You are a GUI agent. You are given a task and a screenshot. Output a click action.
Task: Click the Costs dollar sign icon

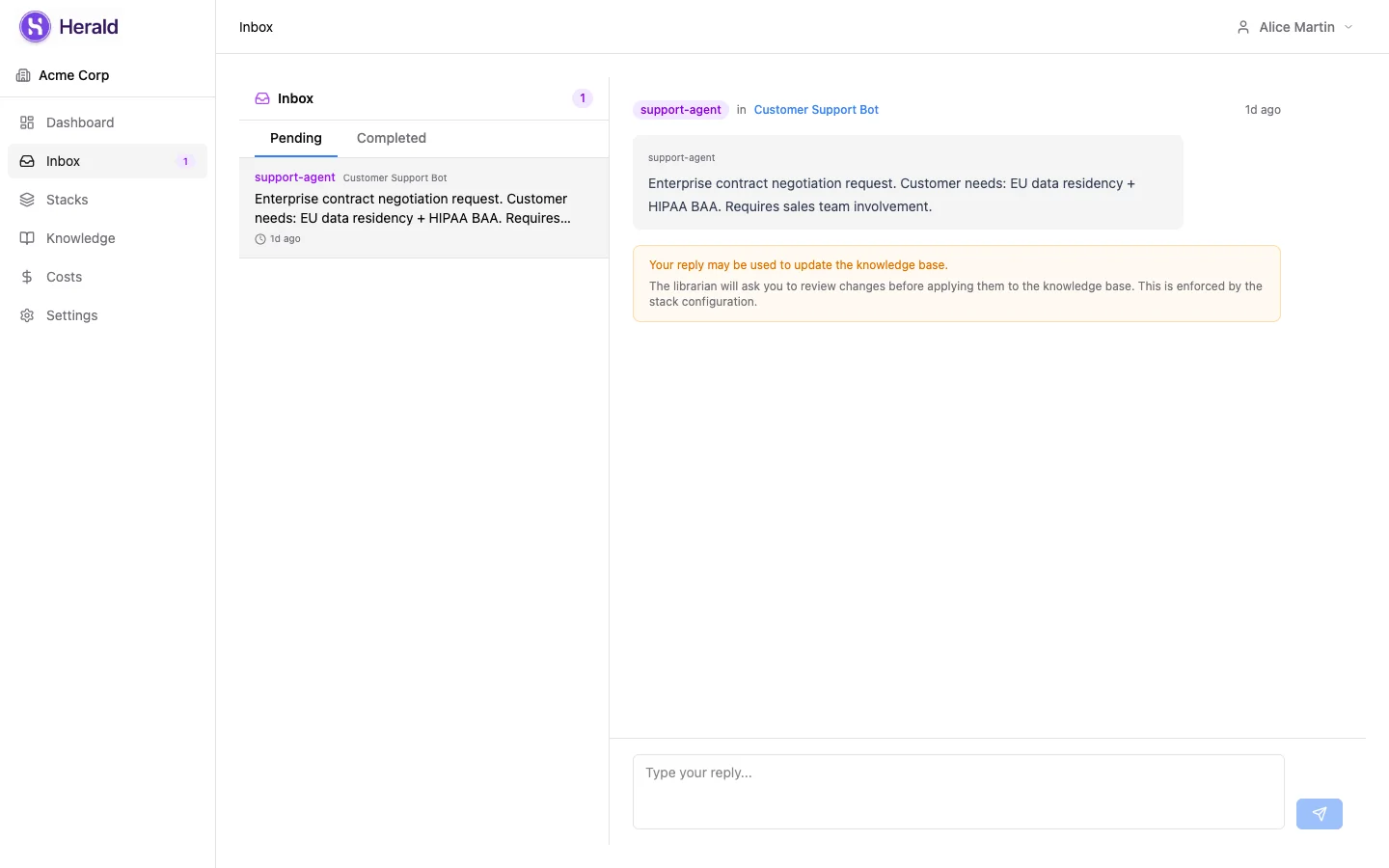click(27, 277)
